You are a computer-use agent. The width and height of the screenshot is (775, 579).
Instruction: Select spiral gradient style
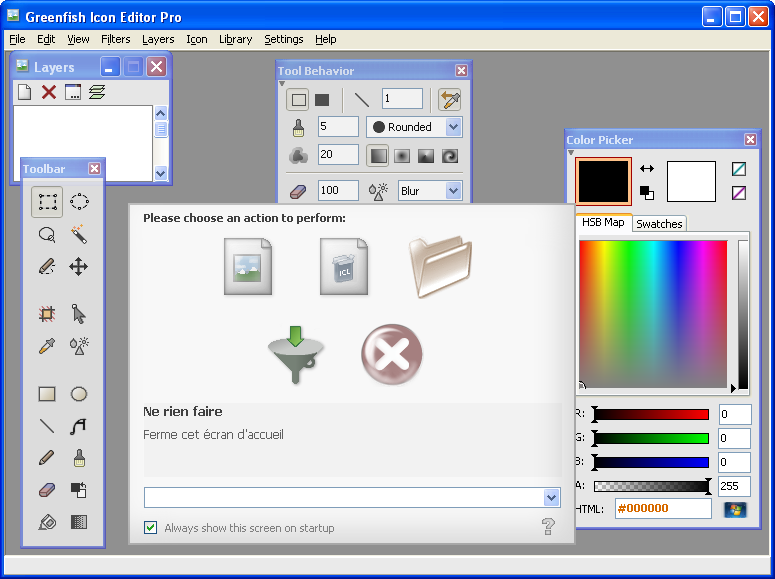(x=450, y=156)
